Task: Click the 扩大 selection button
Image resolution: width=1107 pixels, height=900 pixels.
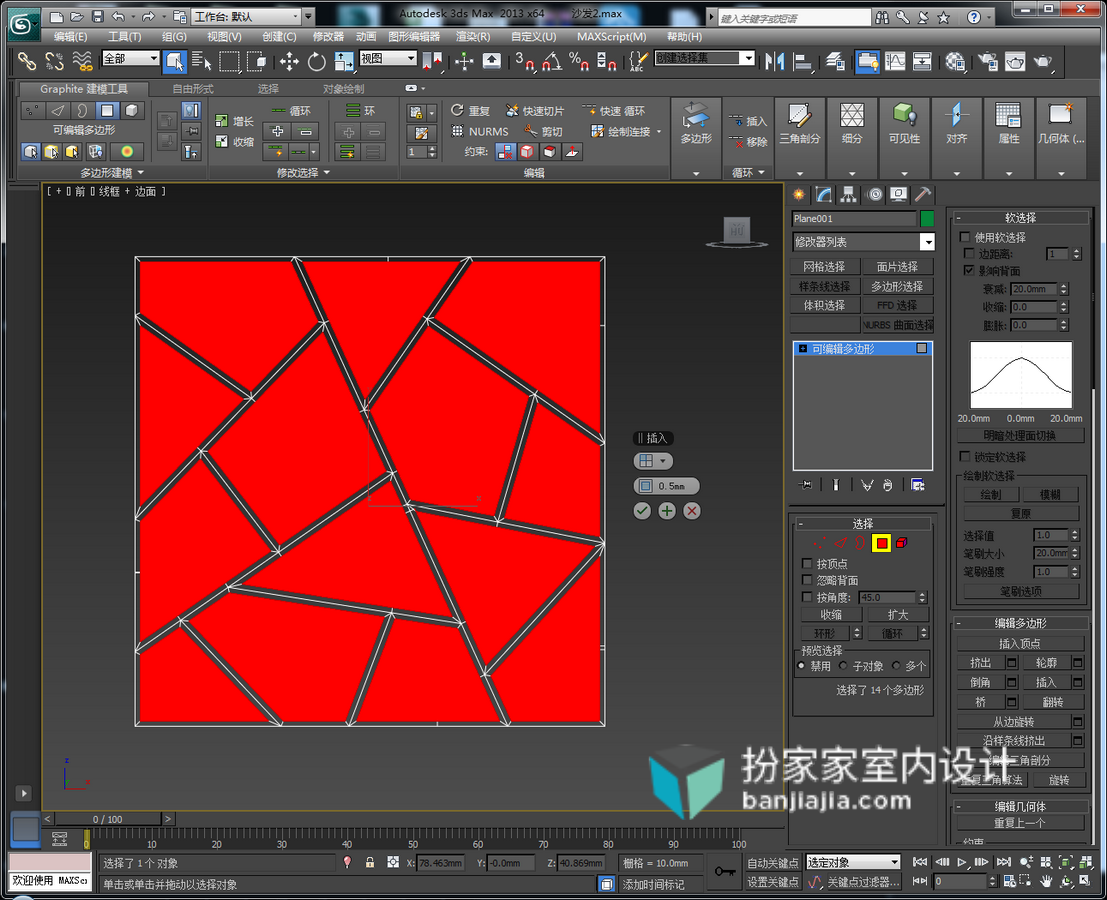Action: pos(898,615)
